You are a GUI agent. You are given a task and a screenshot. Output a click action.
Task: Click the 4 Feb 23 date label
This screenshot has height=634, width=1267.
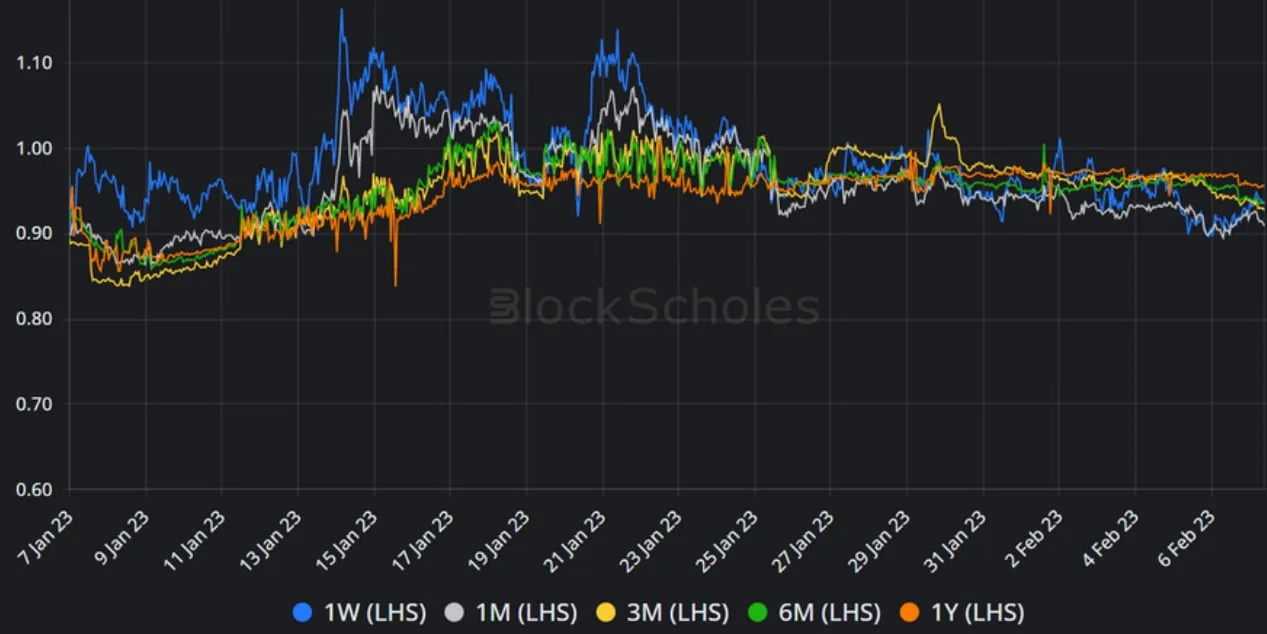[1111, 540]
